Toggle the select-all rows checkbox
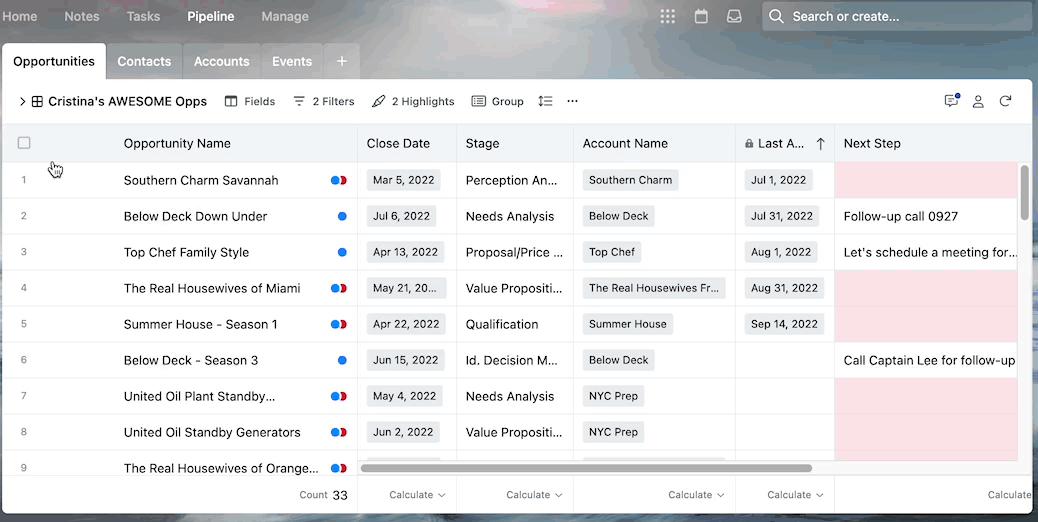 click(24, 143)
